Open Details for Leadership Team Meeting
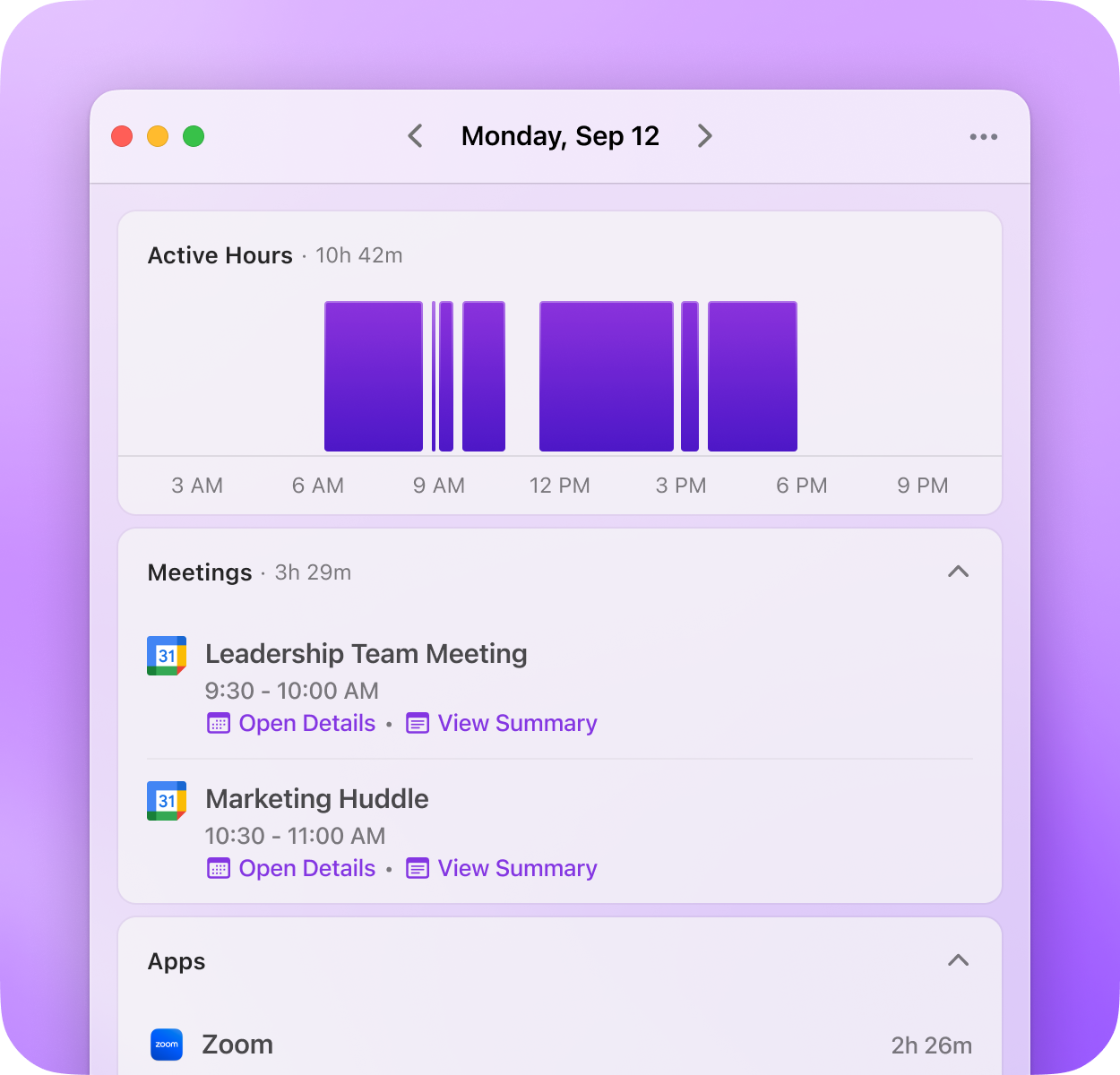Viewport: 1120px width, 1075px height. (307, 724)
